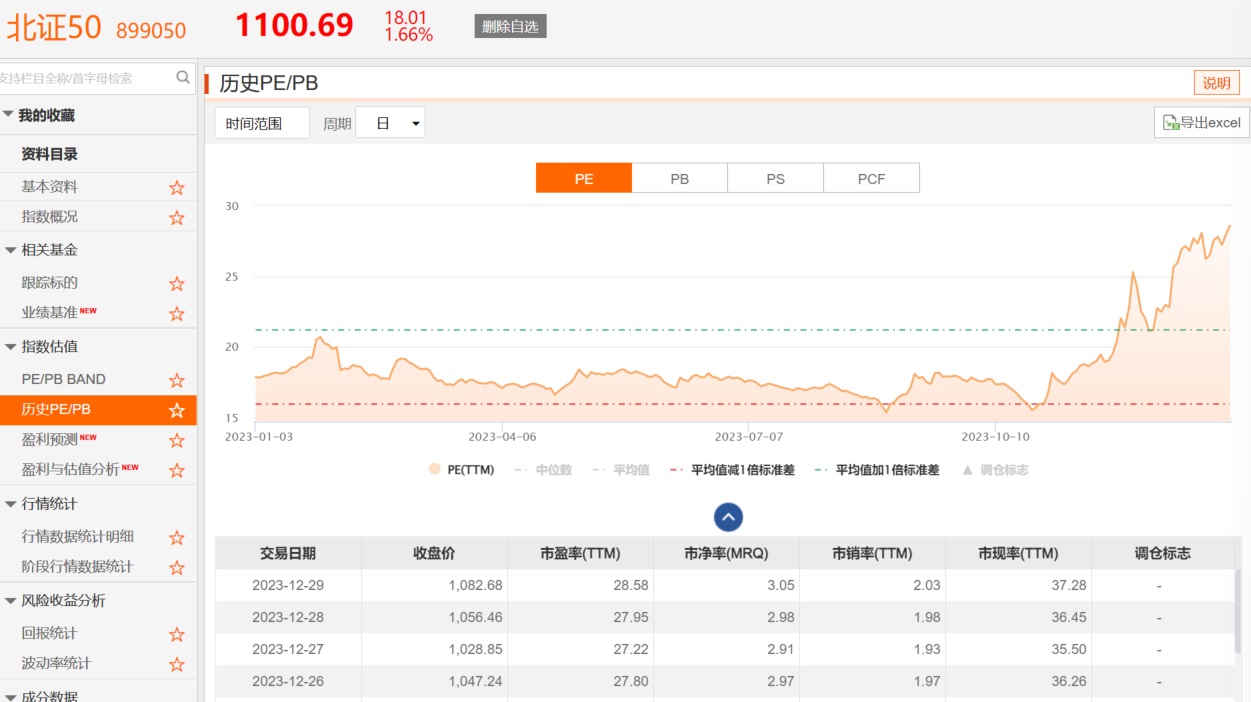Screen dimensions: 1251x702
Task: Export data using 导出excel button
Action: 1201,122
